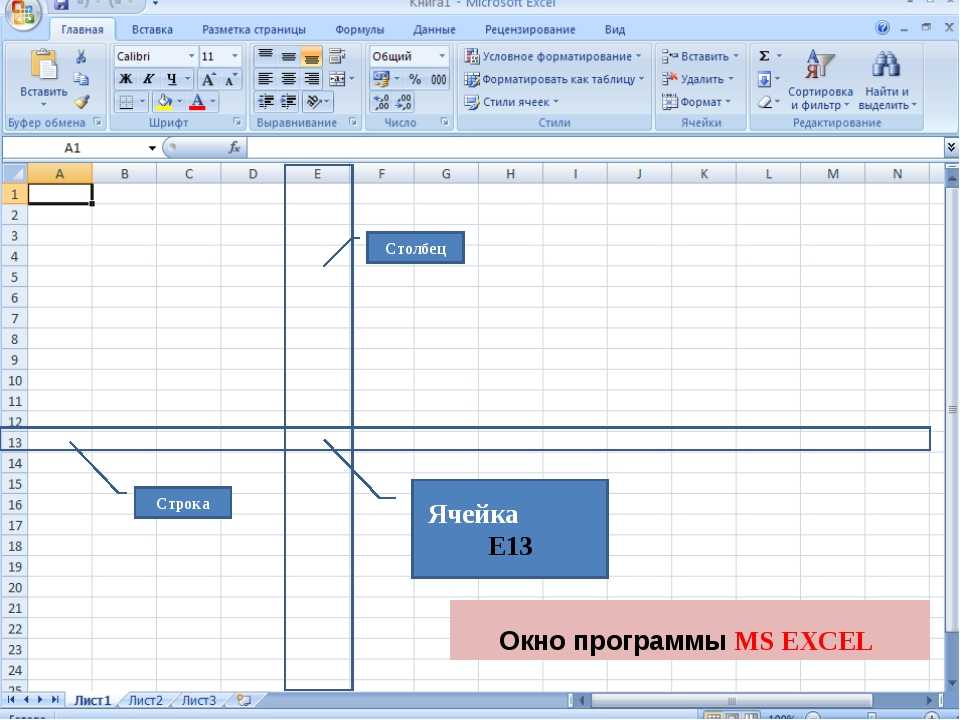Select the Format Painter brush icon
The height and width of the screenshot is (720, 960).
click(81, 102)
